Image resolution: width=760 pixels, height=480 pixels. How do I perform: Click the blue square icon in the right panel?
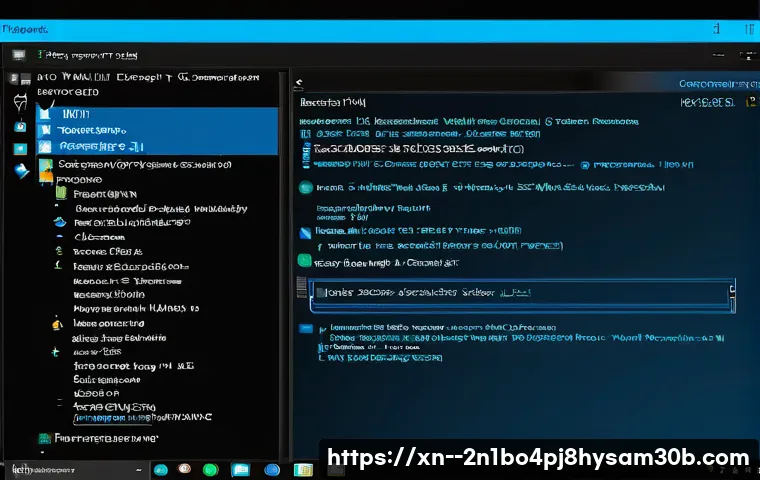pos(305,233)
